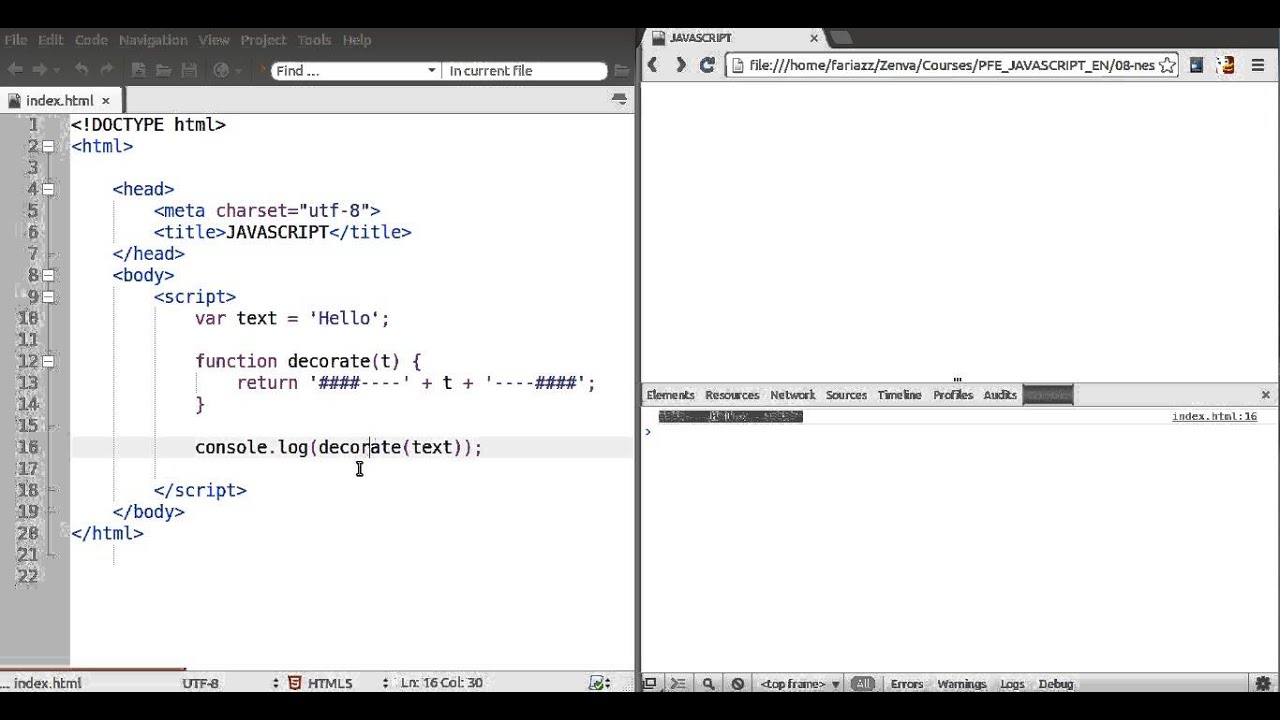The height and width of the screenshot is (720, 1280).
Task: Switch to the Resources DevTools tab
Action: coord(732,395)
